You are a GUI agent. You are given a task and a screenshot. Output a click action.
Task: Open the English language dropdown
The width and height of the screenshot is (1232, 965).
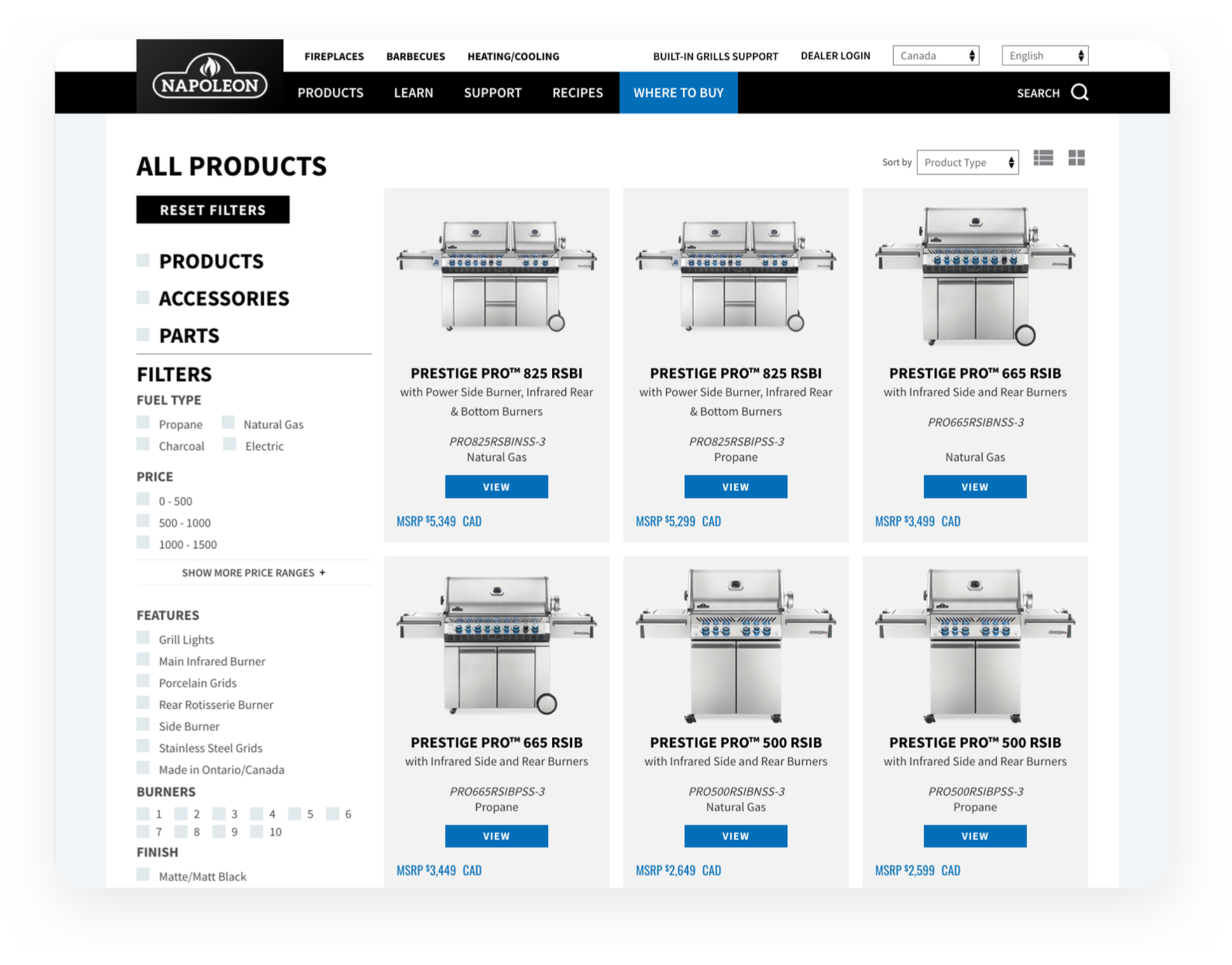pyautogui.click(x=1044, y=56)
